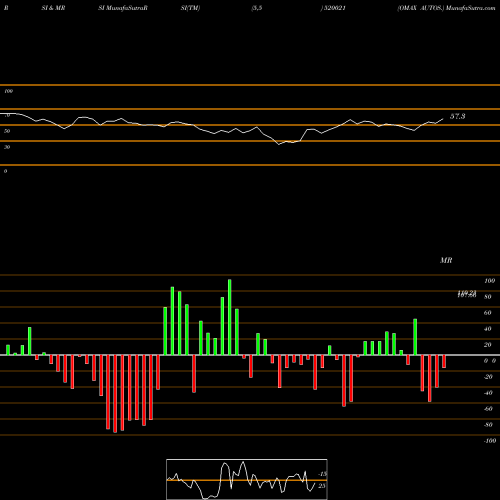500x500 pixels.
Task: Click the RSI axis label 100
Action: coord(9,91)
